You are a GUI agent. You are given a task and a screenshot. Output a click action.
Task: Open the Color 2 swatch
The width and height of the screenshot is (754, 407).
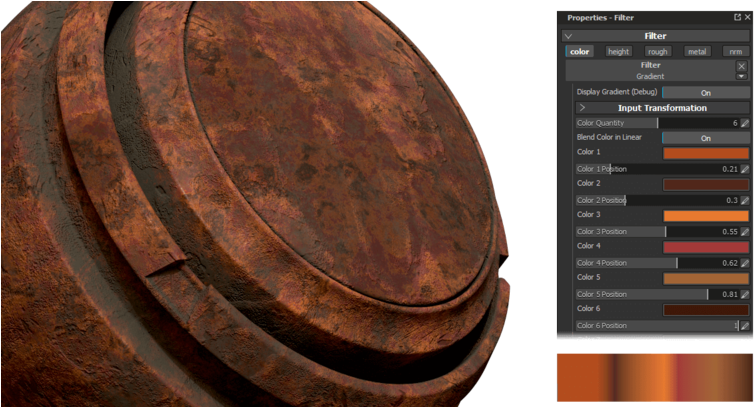(706, 185)
